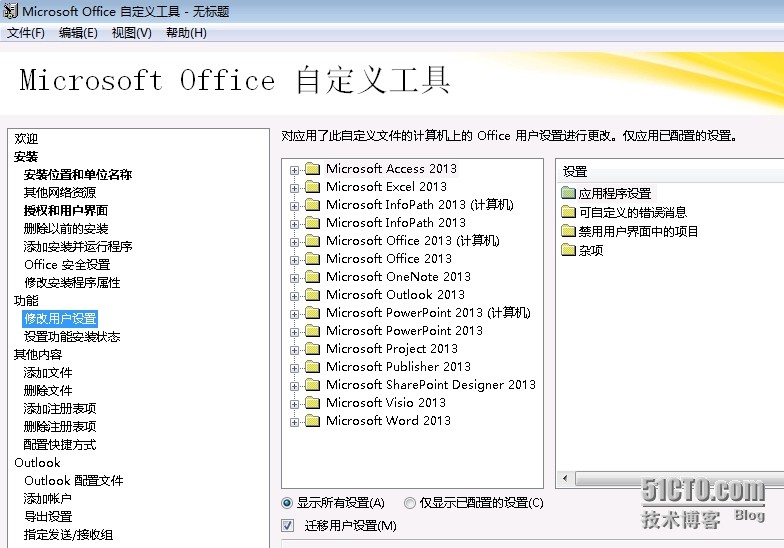Select the Microsoft SharePoint Designer 2013 label
This screenshot has height=548, width=784.
point(430,385)
